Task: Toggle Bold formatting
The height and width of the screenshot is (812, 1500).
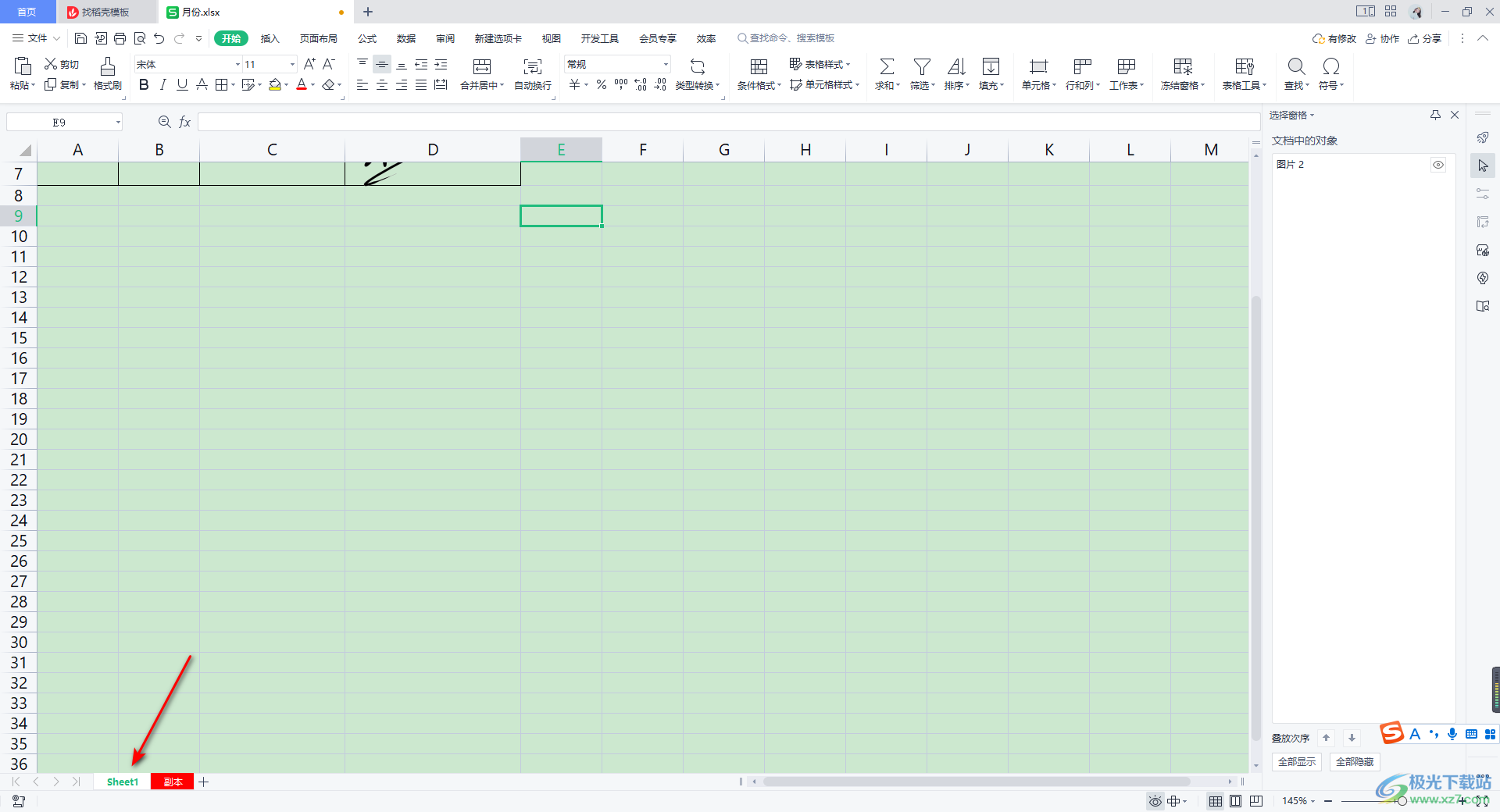Action: tap(144, 84)
